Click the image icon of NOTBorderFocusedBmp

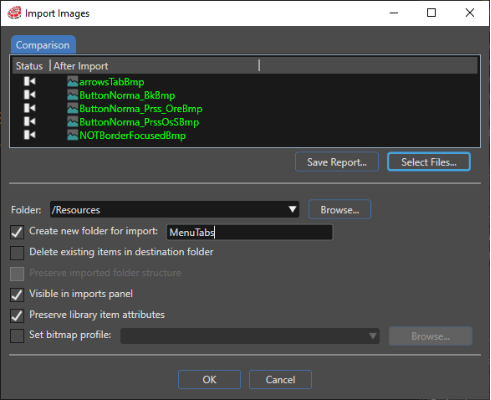coord(73,135)
